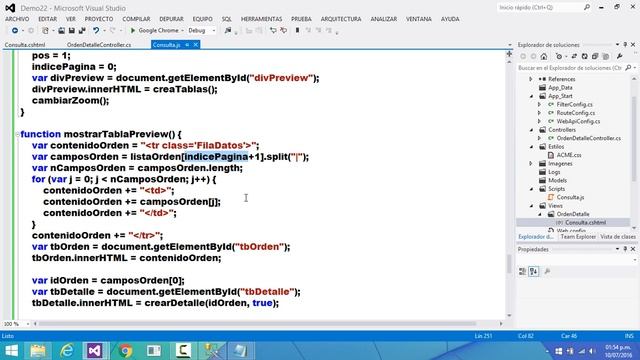Click Google Chrome run target label
640x360 pixels.
click(x=158, y=31)
